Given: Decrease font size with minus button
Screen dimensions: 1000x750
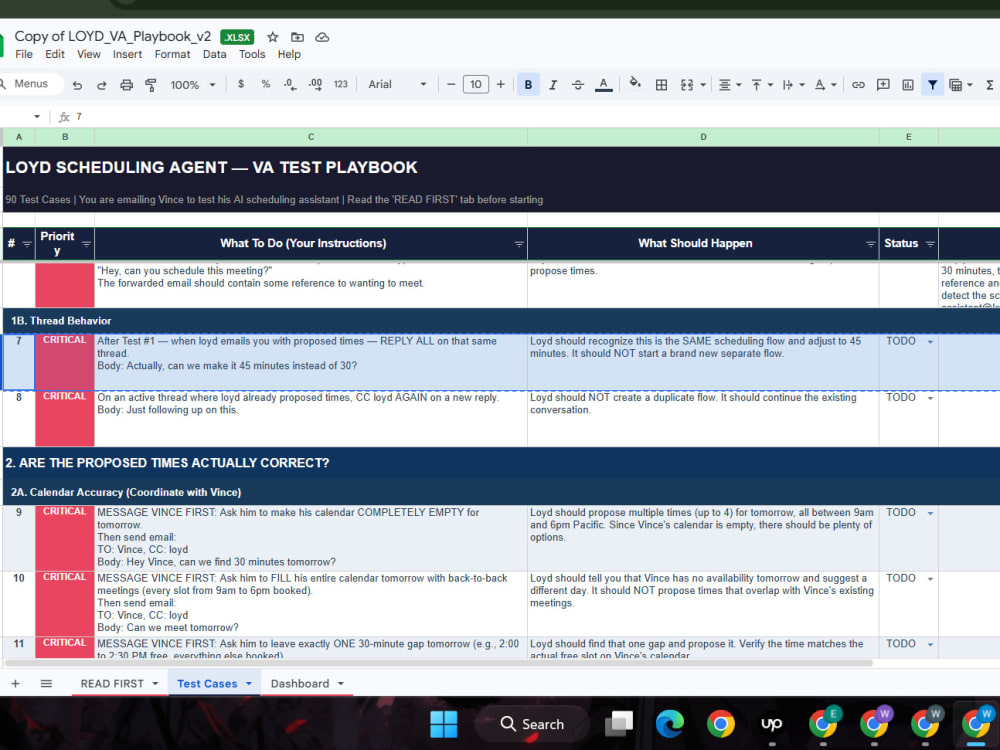Looking at the screenshot, I should tap(451, 84).
